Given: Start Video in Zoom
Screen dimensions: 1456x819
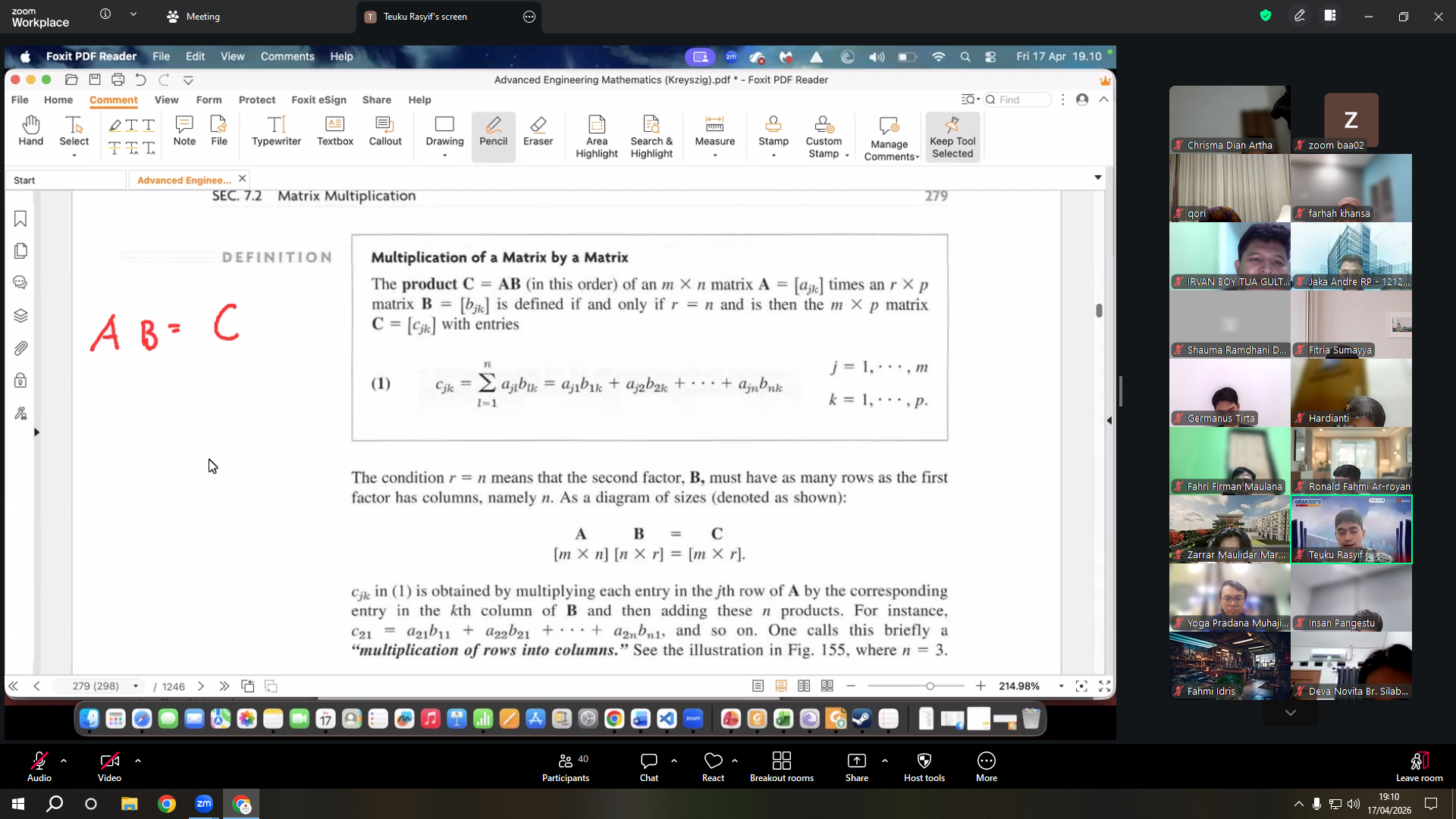Looking at the screenshot, I should (x=109, y=767).
